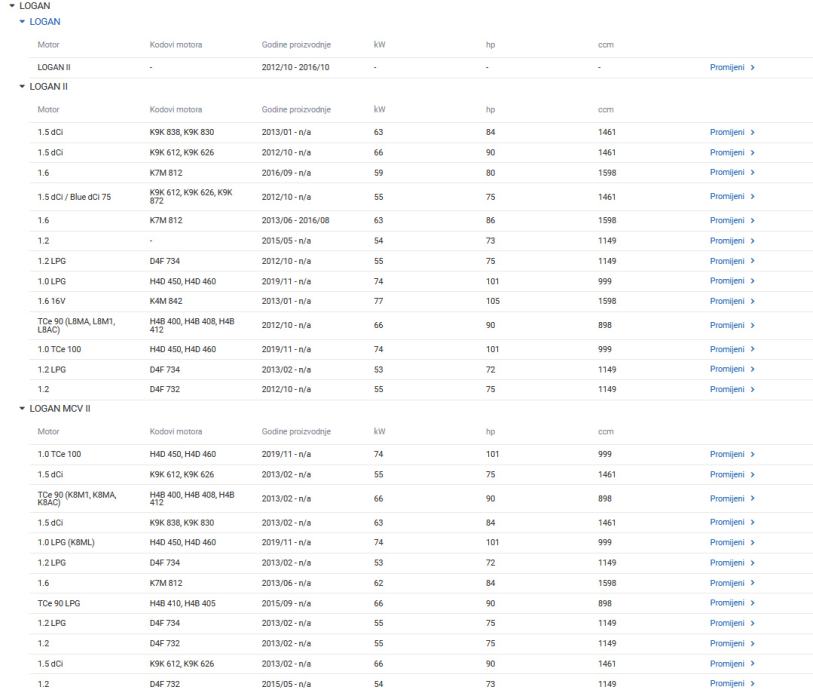Click the chevron after Promijeni for LOGAN II 1.5 dCi 63 kW

752,132
